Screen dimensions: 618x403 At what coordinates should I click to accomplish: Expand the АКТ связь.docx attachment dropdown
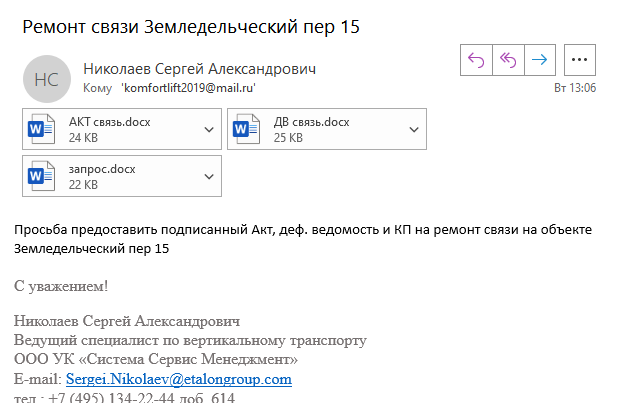pyautogui.click(x=209, y=129)
